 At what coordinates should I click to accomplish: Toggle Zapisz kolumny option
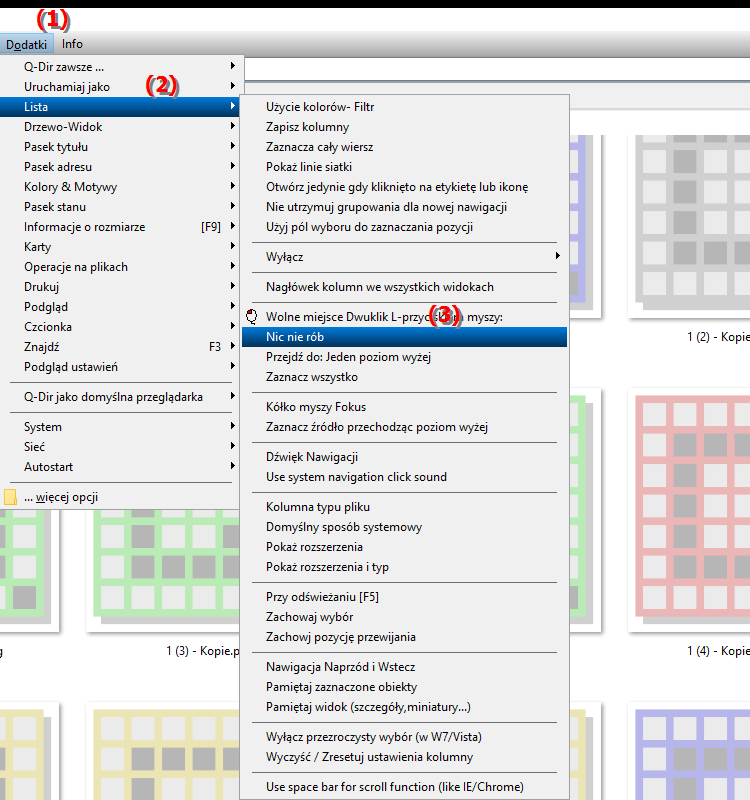point(404,127)
